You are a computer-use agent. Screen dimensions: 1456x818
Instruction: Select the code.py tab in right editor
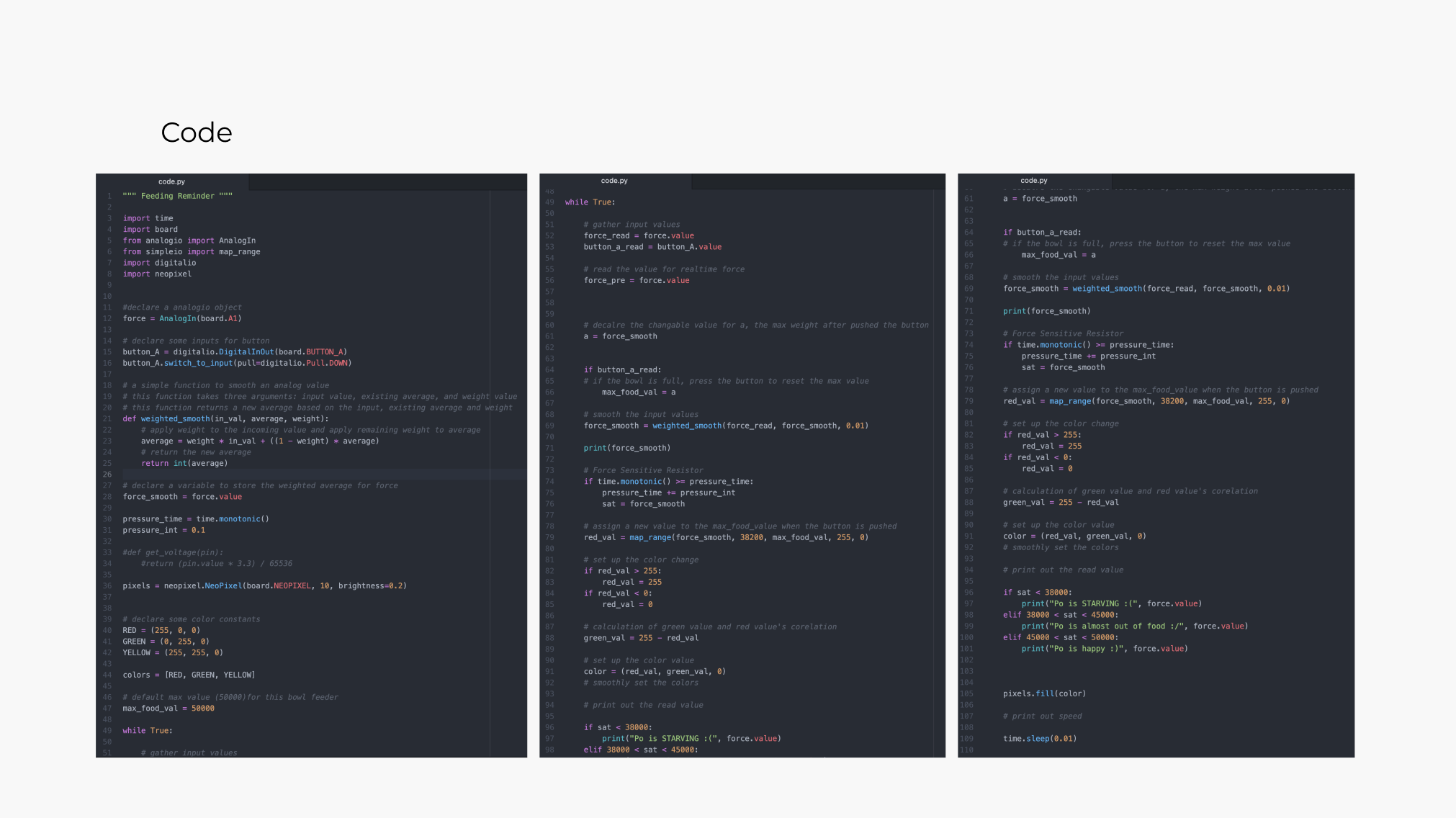coord(1033,181)
